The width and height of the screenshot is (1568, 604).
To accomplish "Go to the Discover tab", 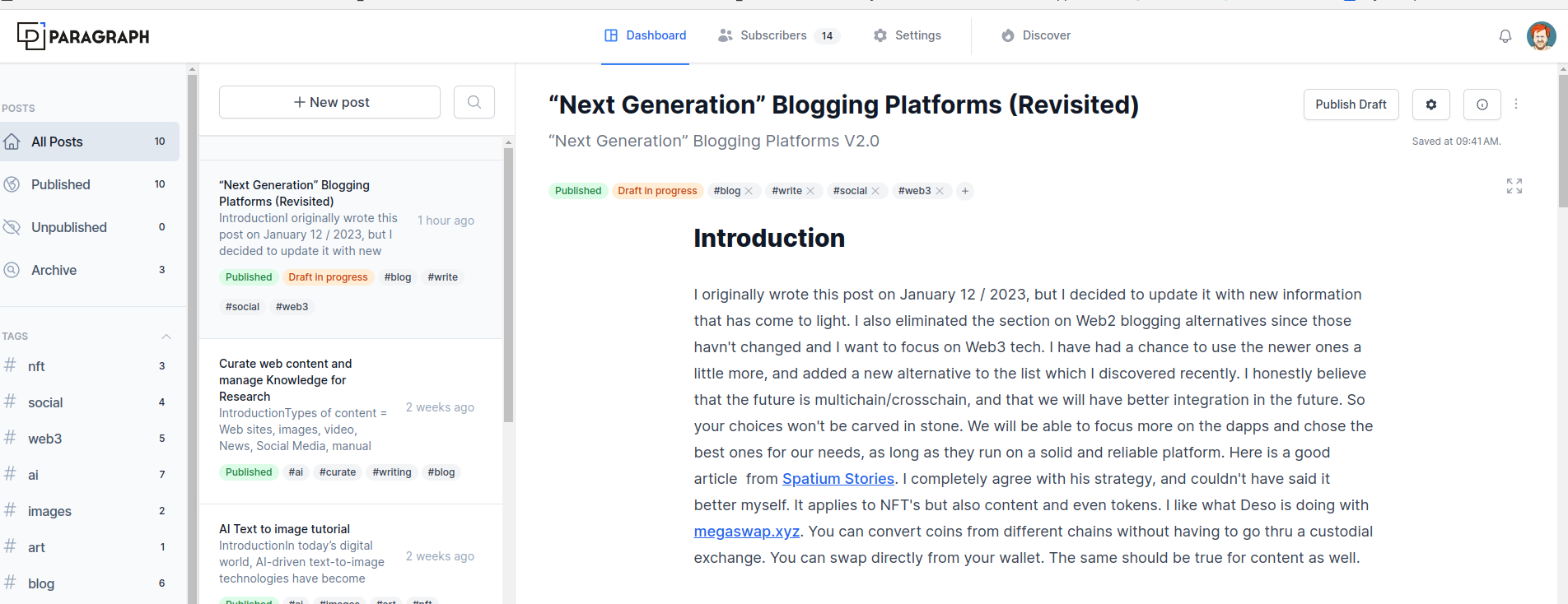I will pos(1036,35).
